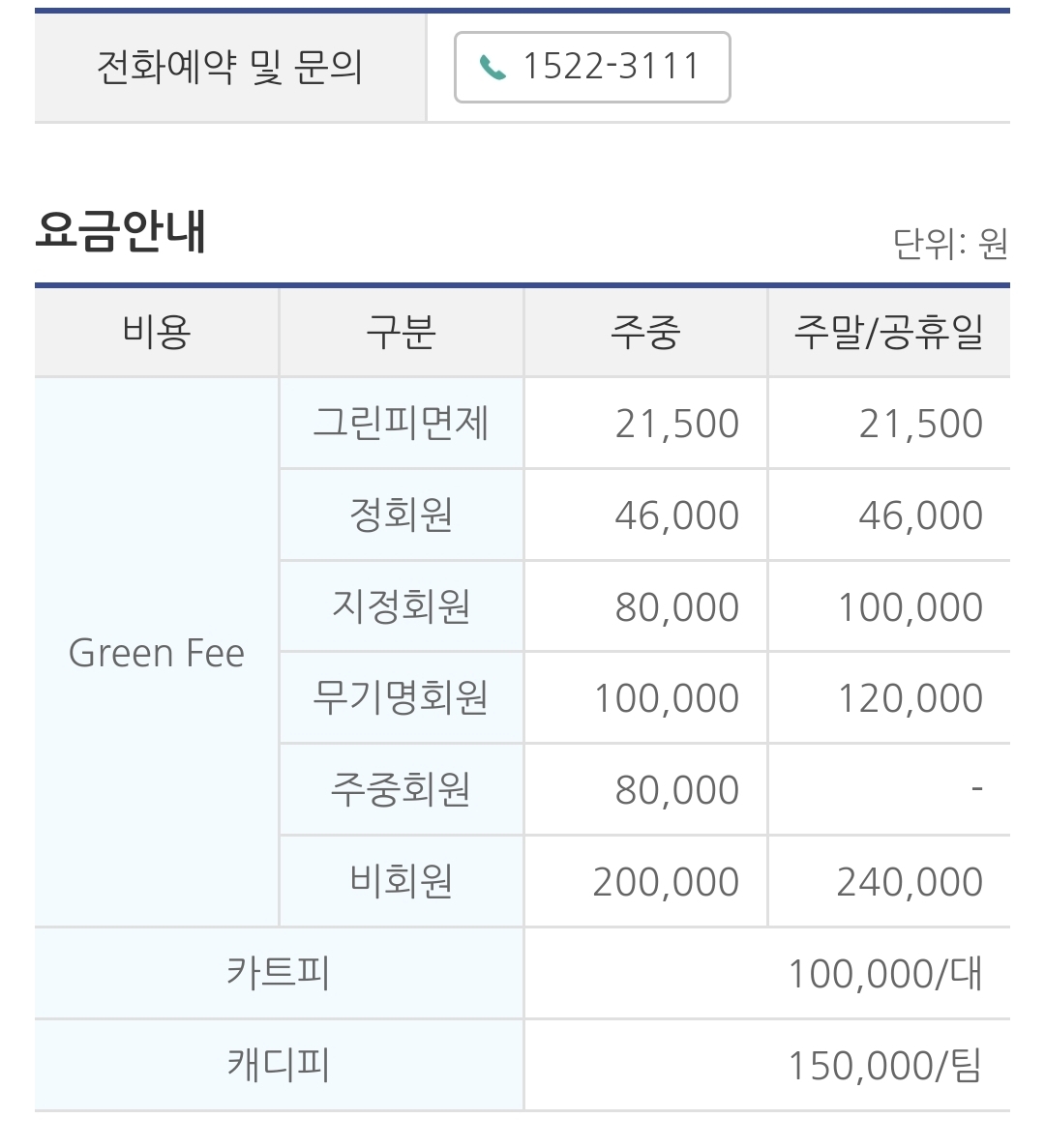This screenshot has width=1045, height=1148.
Task: Select the 전화예약 및 문의 label
Action: pyautogui.click(x=229, y=67)
